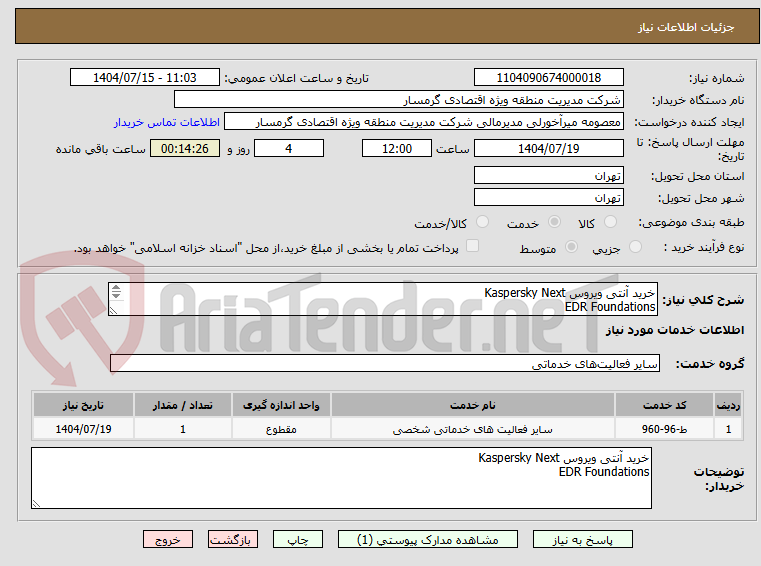The height and width of the screenshot is (566, 761).
Task: Click cell سایر فعالیت های خدماتی شخصی
Action: pyautogui.click(x=473, y=429)
